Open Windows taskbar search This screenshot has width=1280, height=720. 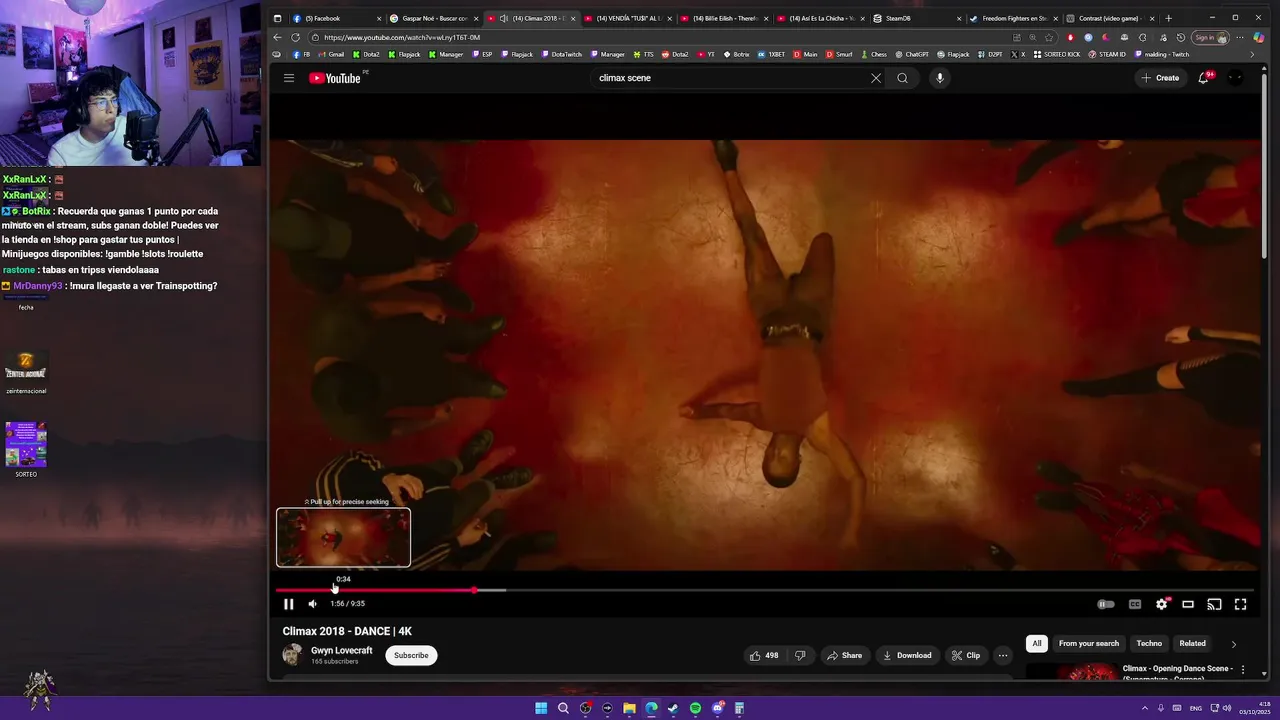(563, 708)
